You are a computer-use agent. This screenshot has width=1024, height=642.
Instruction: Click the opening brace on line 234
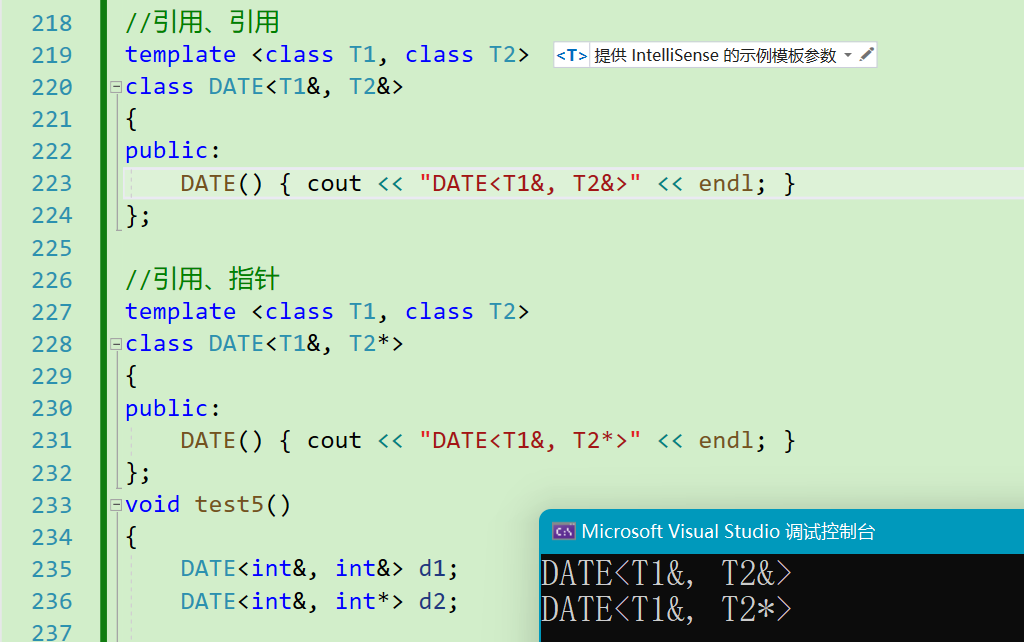(131, 538)
